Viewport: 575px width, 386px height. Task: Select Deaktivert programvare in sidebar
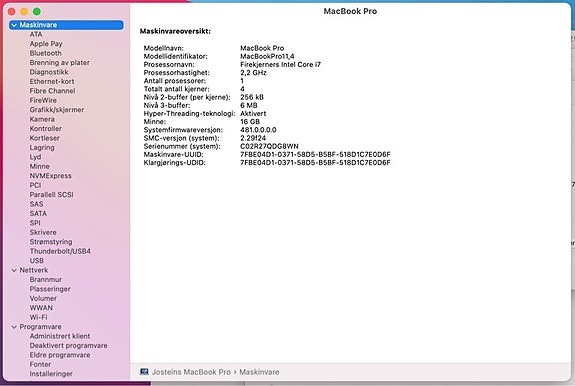click(68, 346)
